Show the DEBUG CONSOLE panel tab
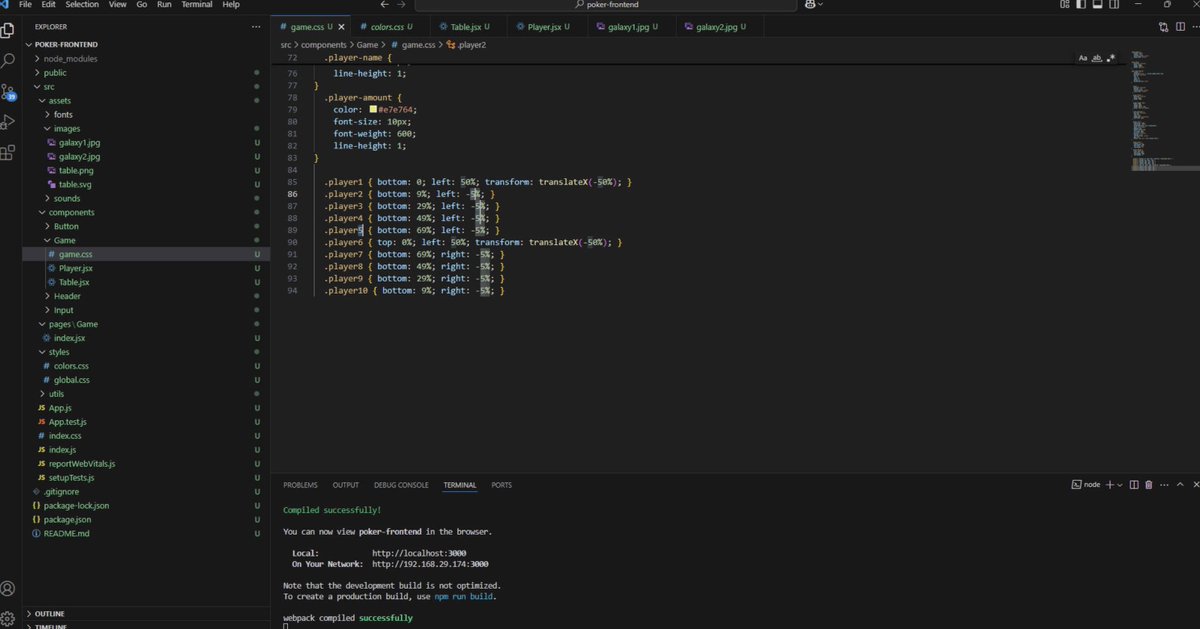Viewport: 1200px width, 629px height. (401, 485)
